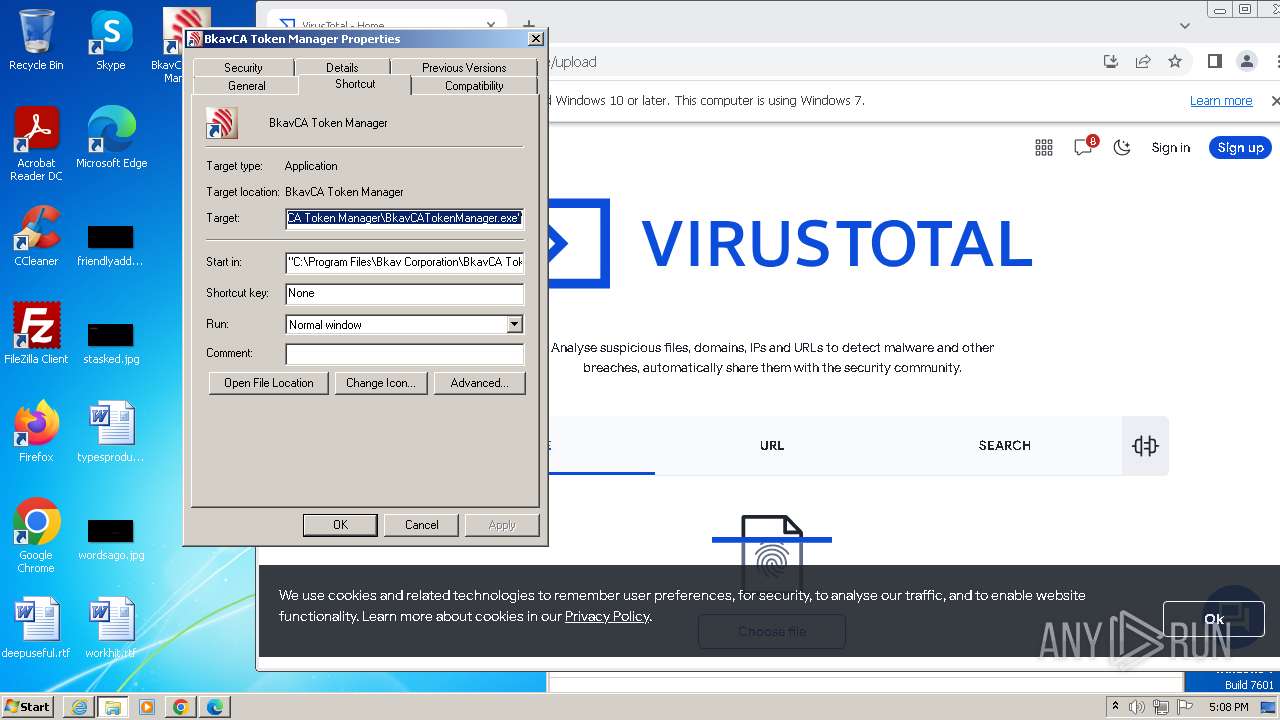Click VirusTotal Sign up button
This screenshot has height=720, width=1280.
1241,148
